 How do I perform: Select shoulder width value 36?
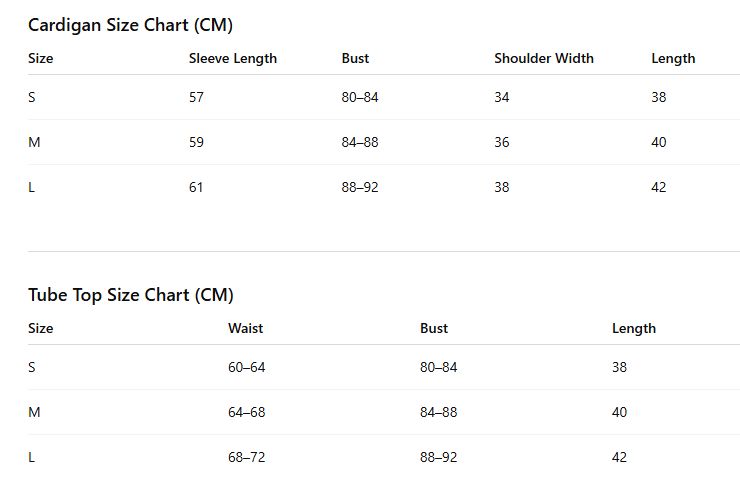pyautogui.click(x=502, y=142)
